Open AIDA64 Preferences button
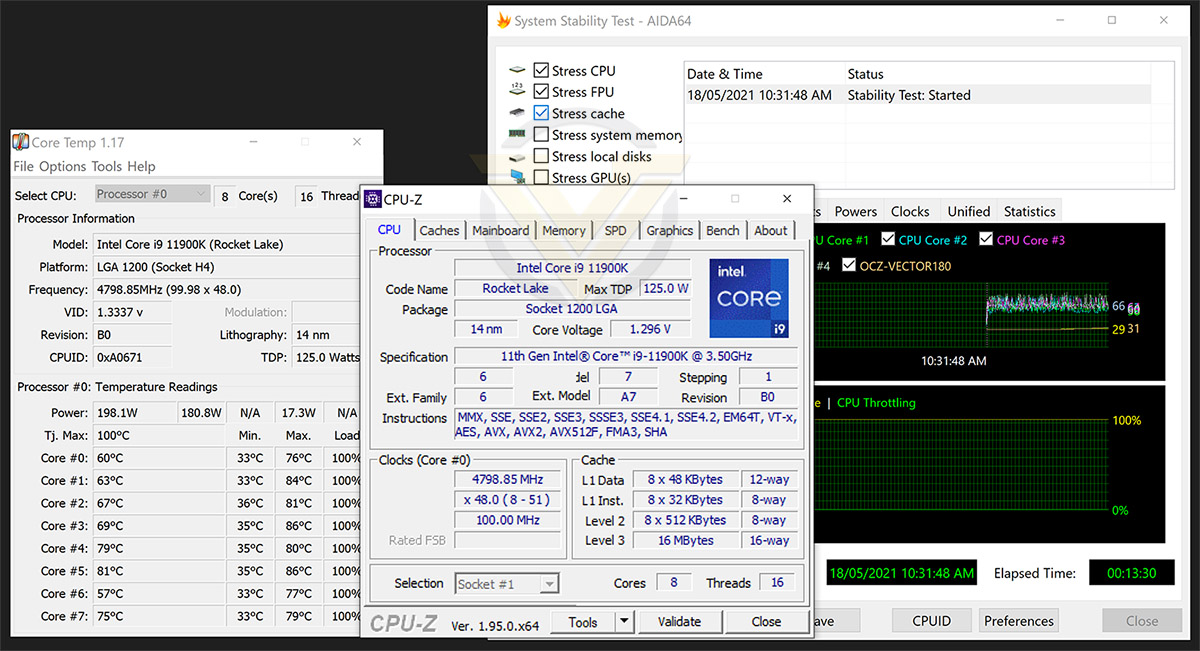Image resolution: width=1200 pixels, height=651 pixels. (1019, 621)
